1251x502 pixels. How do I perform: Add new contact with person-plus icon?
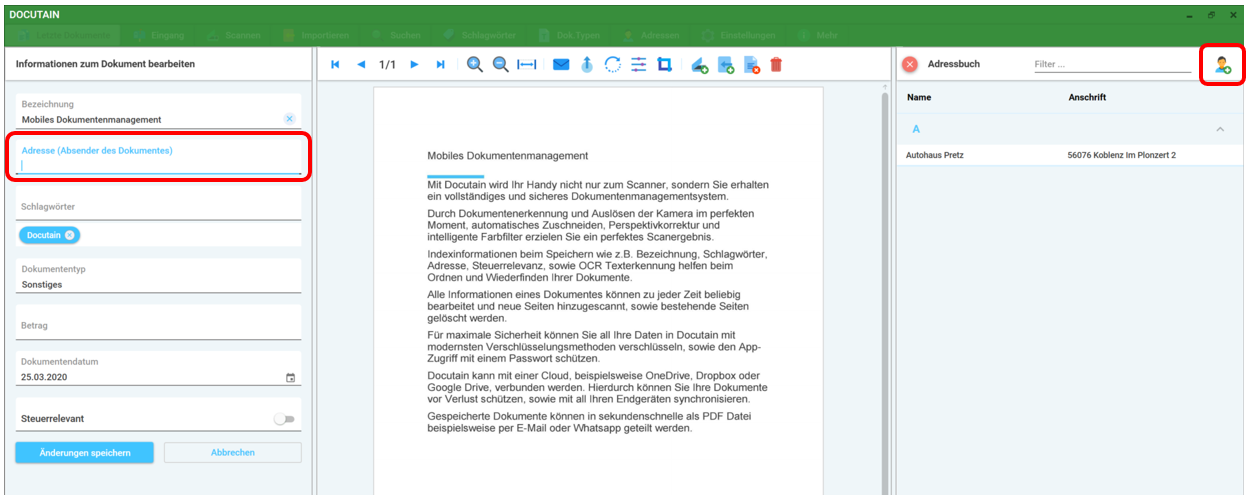(1222, 65)
